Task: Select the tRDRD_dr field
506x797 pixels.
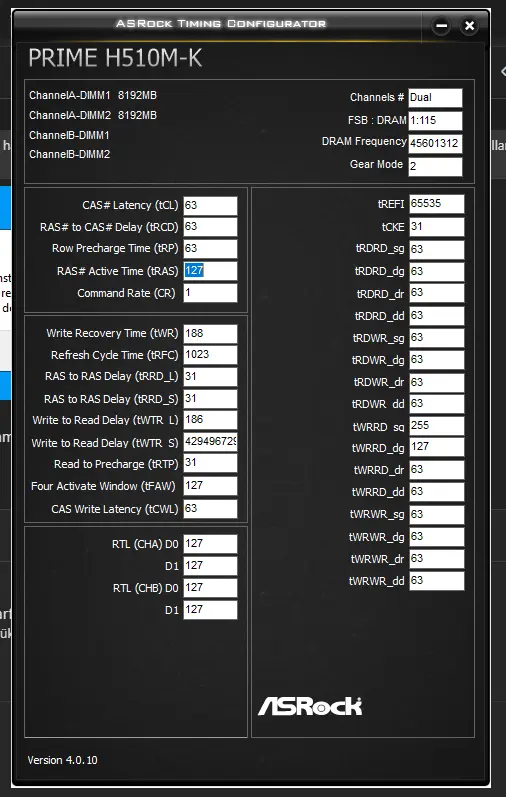Action: point(436,293)
